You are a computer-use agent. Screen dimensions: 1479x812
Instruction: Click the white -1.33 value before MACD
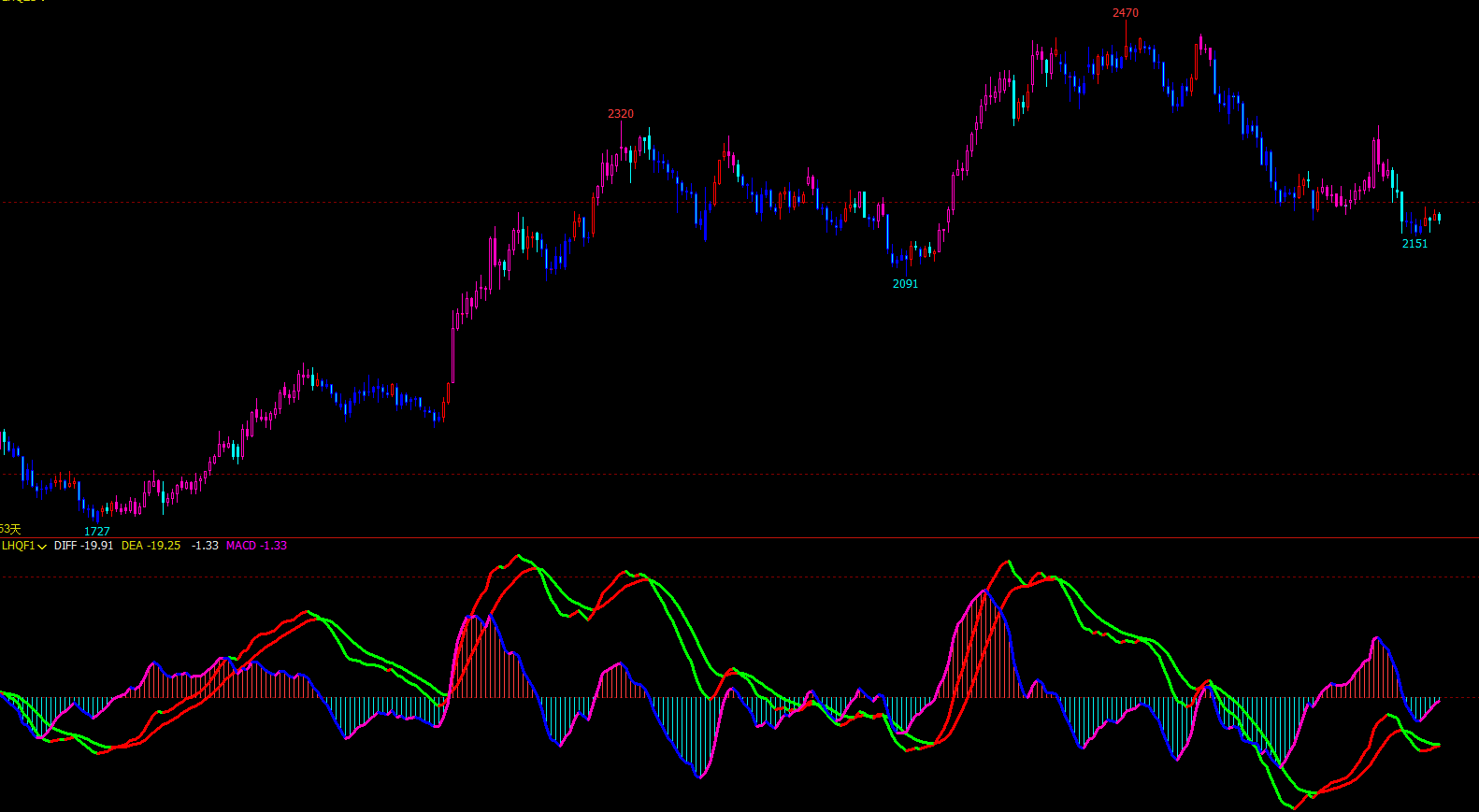point(205,546)
